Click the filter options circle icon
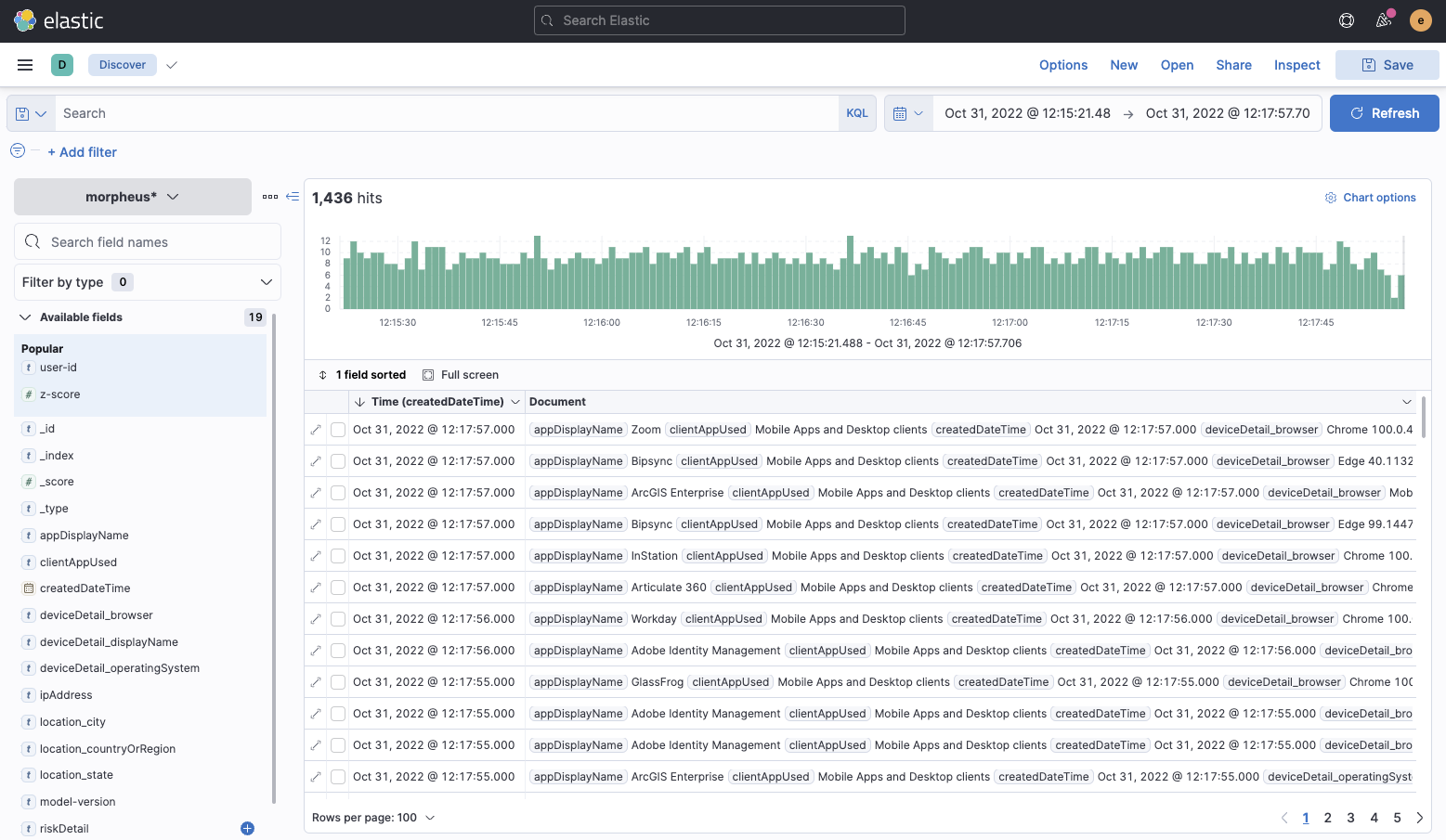The height and width of the screenshot is (840, 1446). point(18,150)
